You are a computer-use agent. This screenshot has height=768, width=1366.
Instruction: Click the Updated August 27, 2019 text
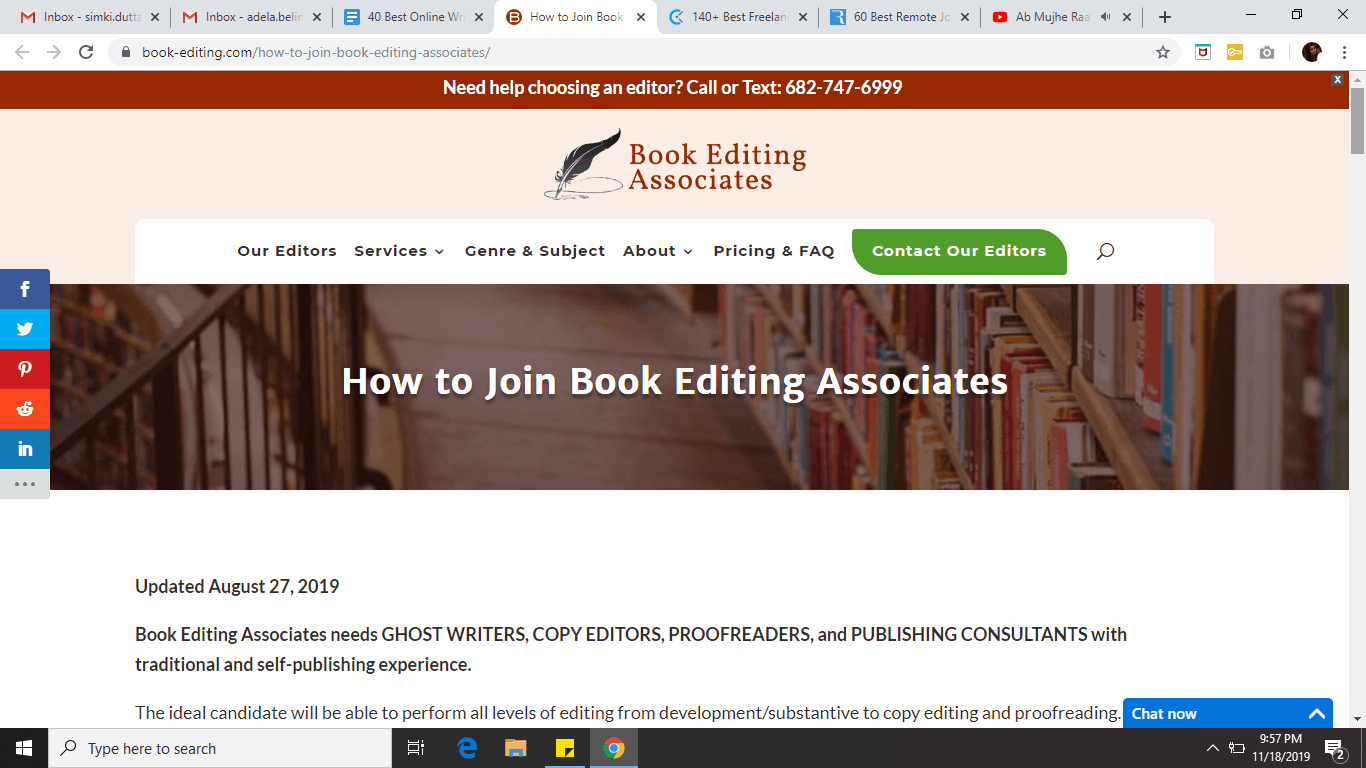[237, 586]
